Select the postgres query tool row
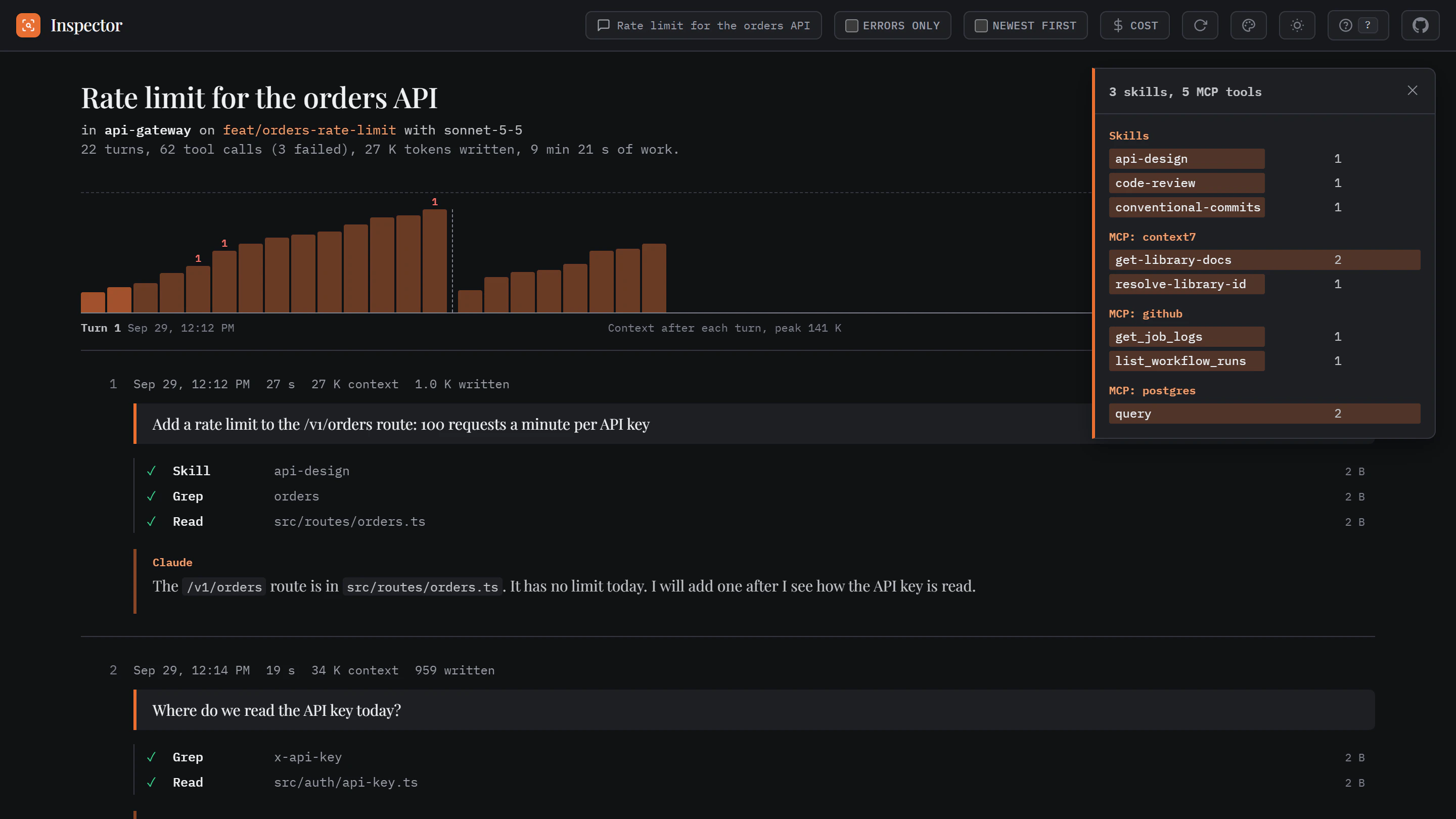1456x819 pixels. coord(1264,414)
